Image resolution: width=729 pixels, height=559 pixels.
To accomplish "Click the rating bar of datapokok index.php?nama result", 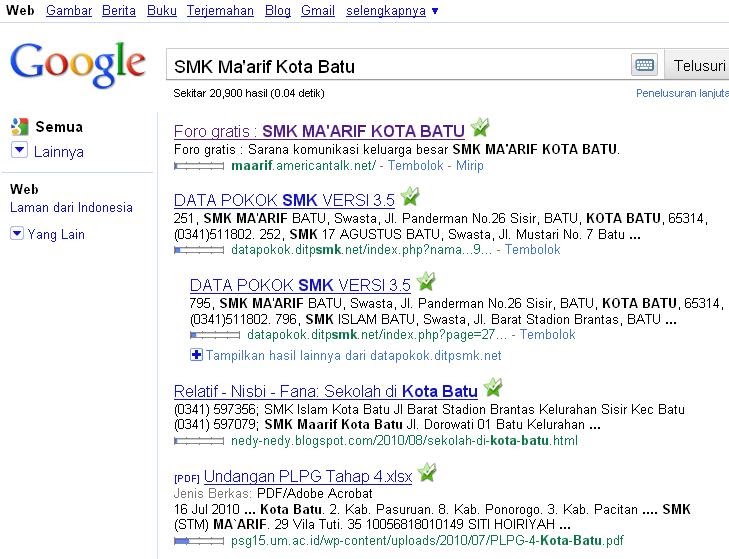I will pos(199,250).
